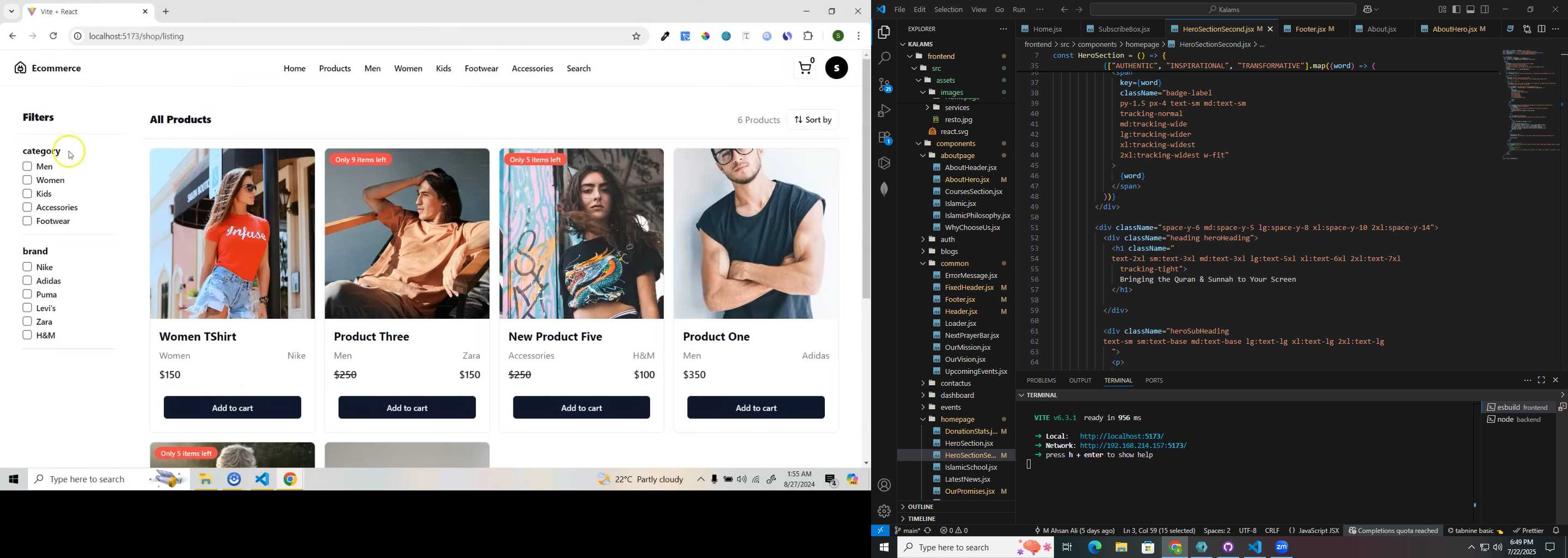Check the Zara brand filter
This screenshot has width=1568, height=558.
coord(27,322)
